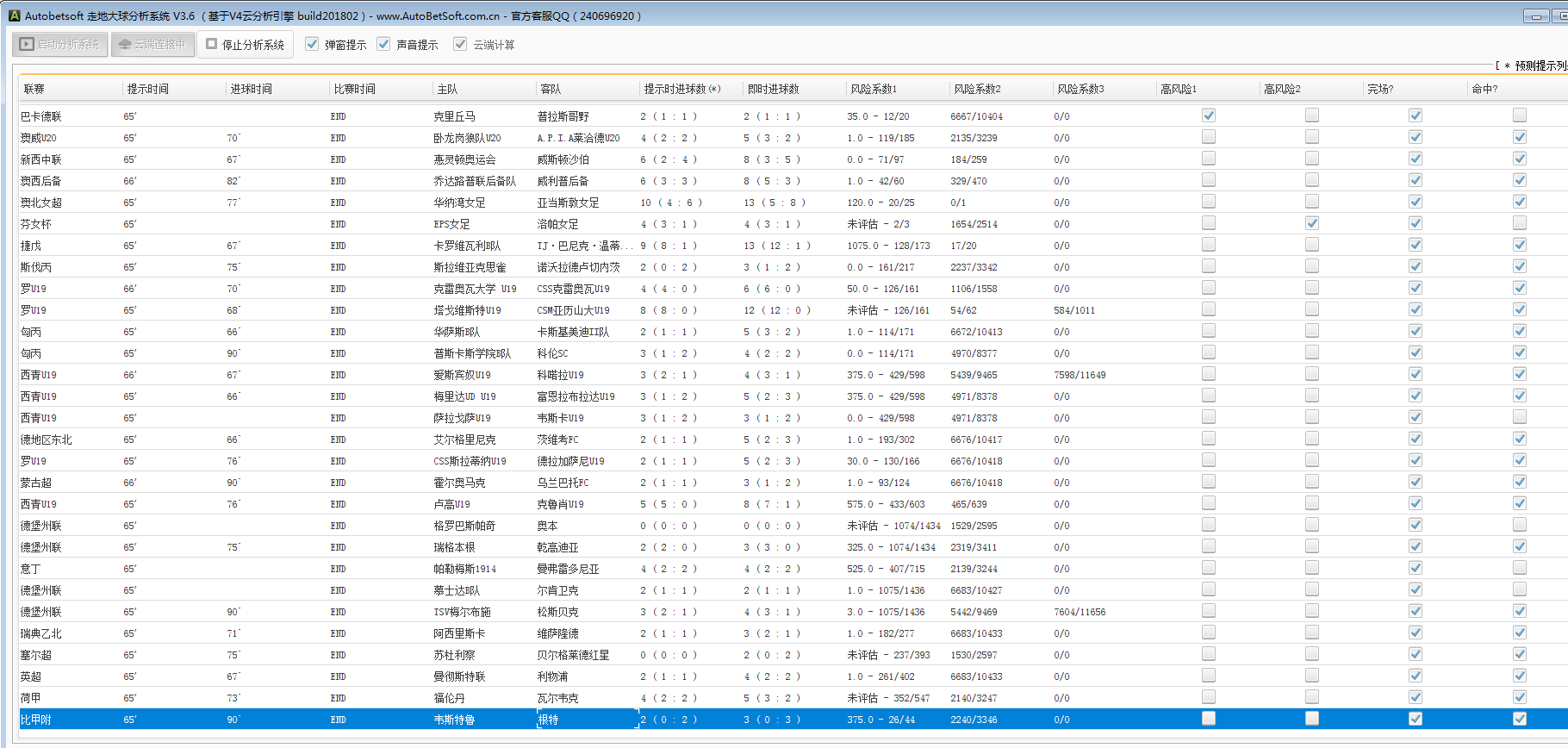The height and width of the screenshot is (748, 1568).
Task: Minimize the Autobetsoft window
Action: click(x=1535, y=16)
